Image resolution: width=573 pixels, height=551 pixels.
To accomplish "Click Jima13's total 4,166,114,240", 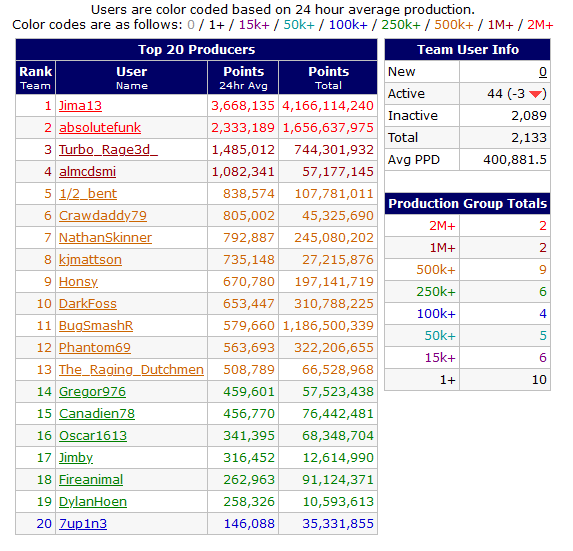I will [328, 106].
